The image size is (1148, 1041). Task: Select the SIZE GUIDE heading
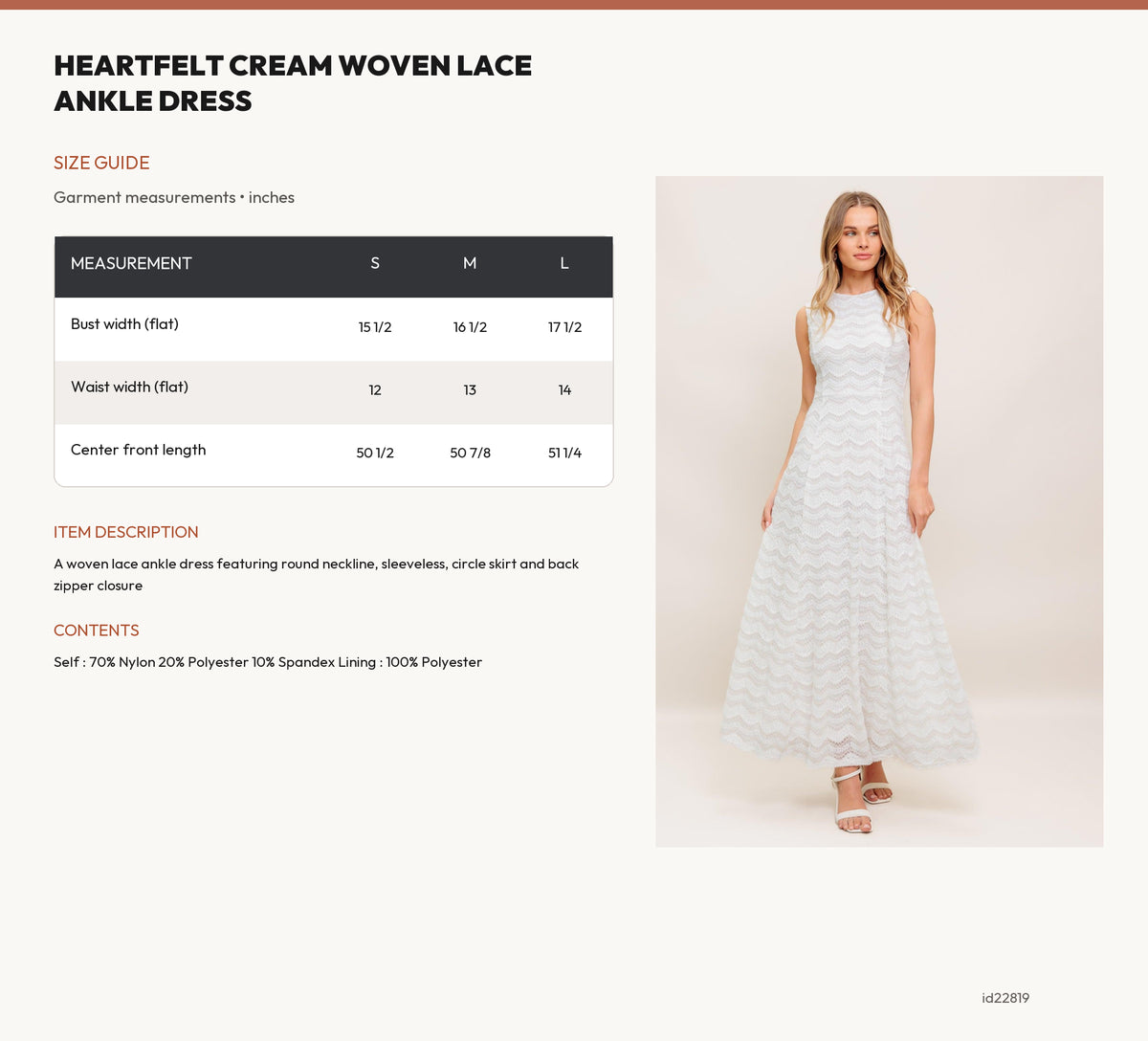click(101, 163)
